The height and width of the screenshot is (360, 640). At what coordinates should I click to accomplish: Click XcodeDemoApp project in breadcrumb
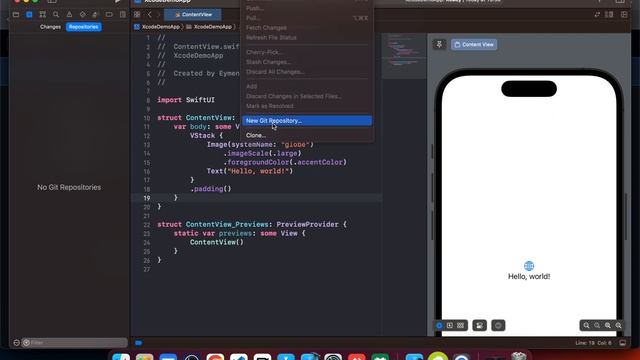(157, 27)
